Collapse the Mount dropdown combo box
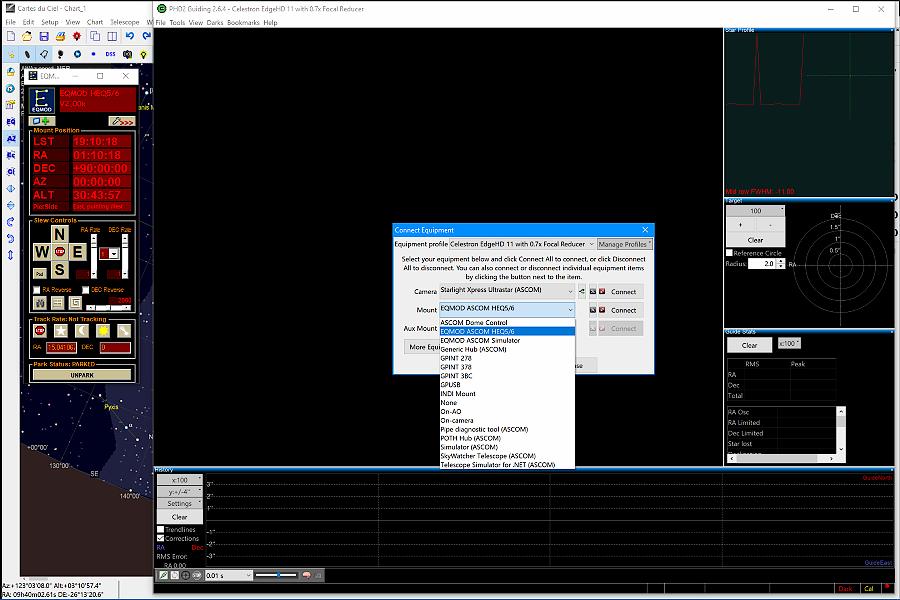The height and width of the screenshot is (600, 900). click(x=507, y=309)
